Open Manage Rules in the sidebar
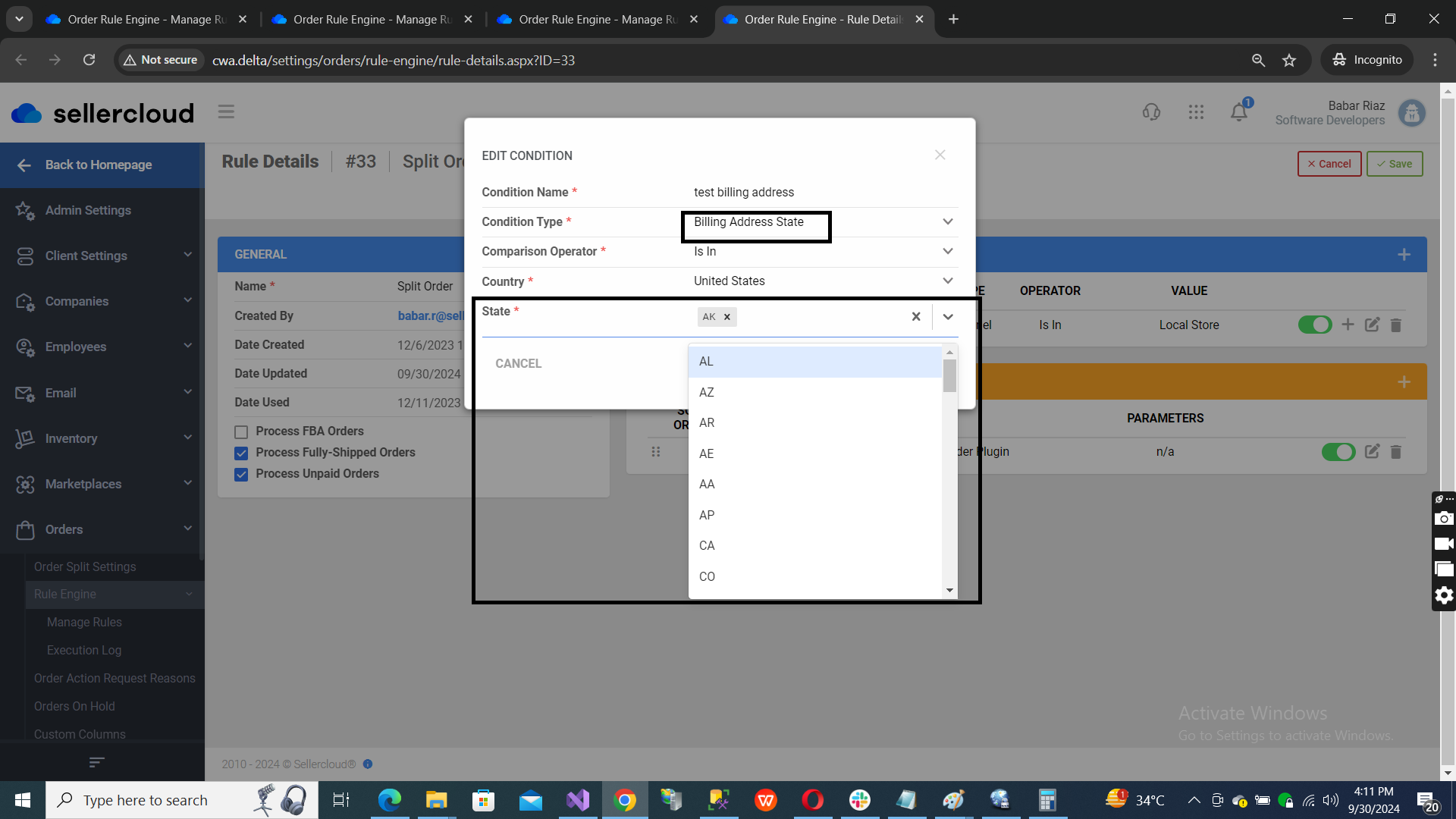The height and width of the screenshot is (819, 1456). coord(84,622)
